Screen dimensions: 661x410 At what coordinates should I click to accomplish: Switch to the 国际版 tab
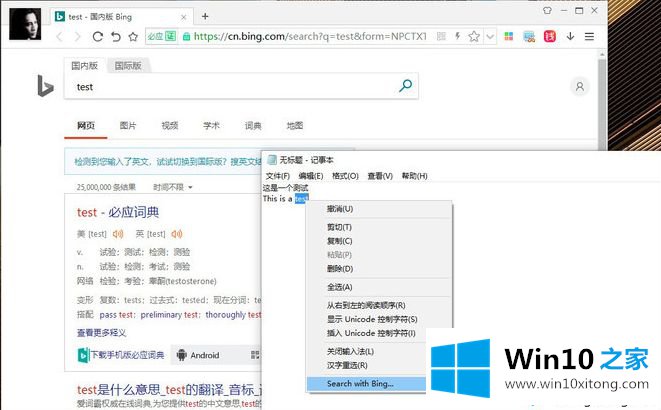[x=128, y=66]
